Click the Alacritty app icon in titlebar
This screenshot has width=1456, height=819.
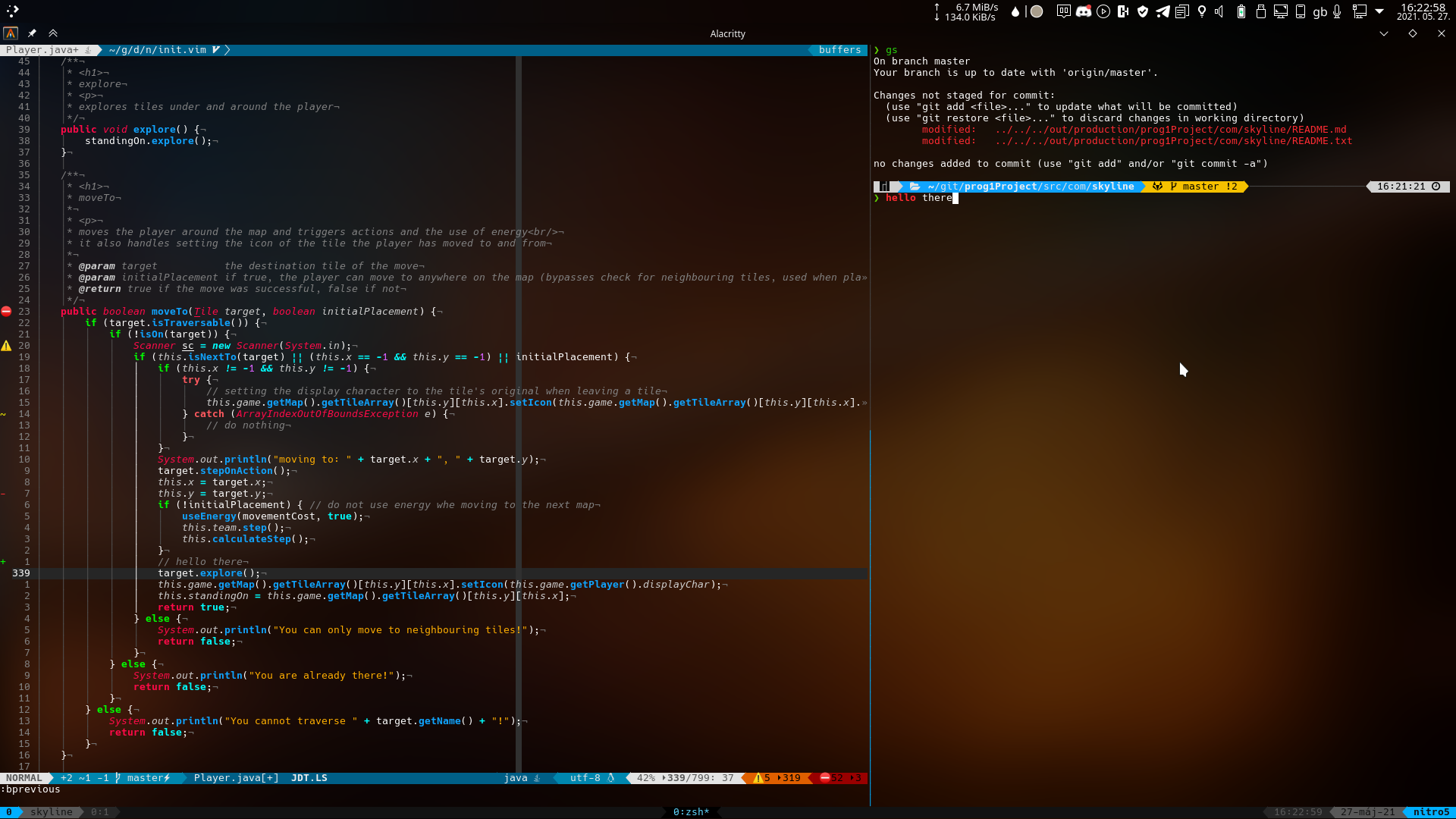pyautogui.click(x=11, y=33)
